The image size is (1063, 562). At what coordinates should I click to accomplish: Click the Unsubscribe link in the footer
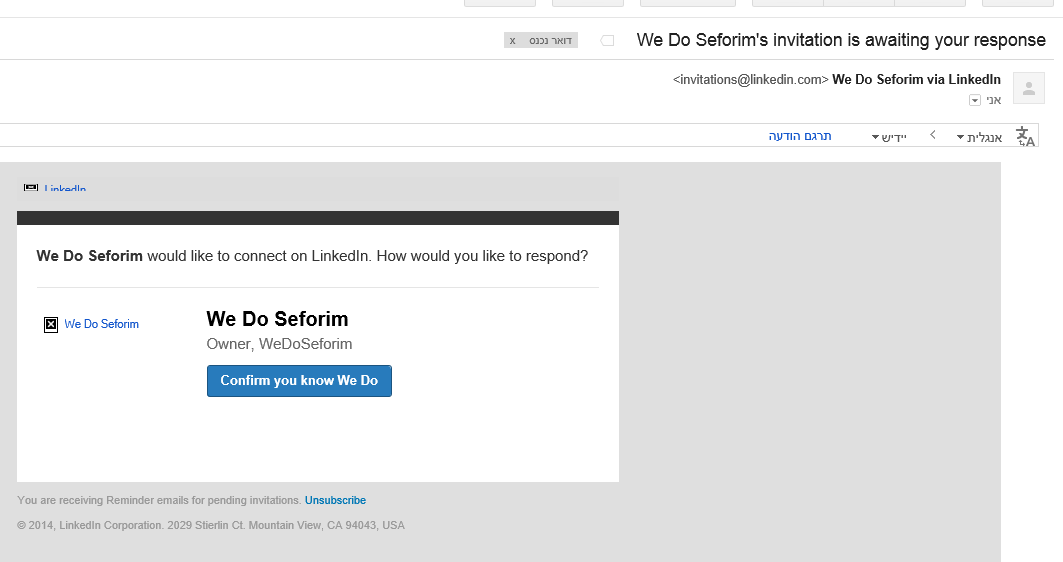335,500
